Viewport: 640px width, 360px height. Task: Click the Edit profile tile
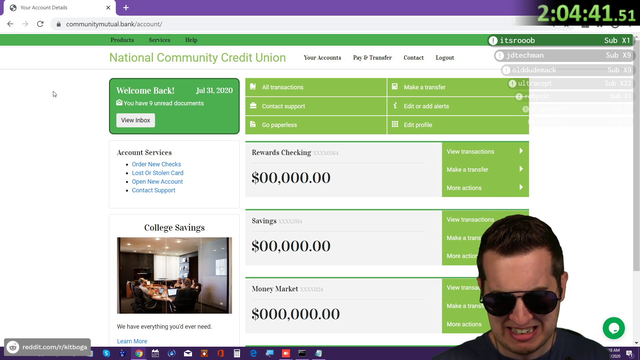458,124
